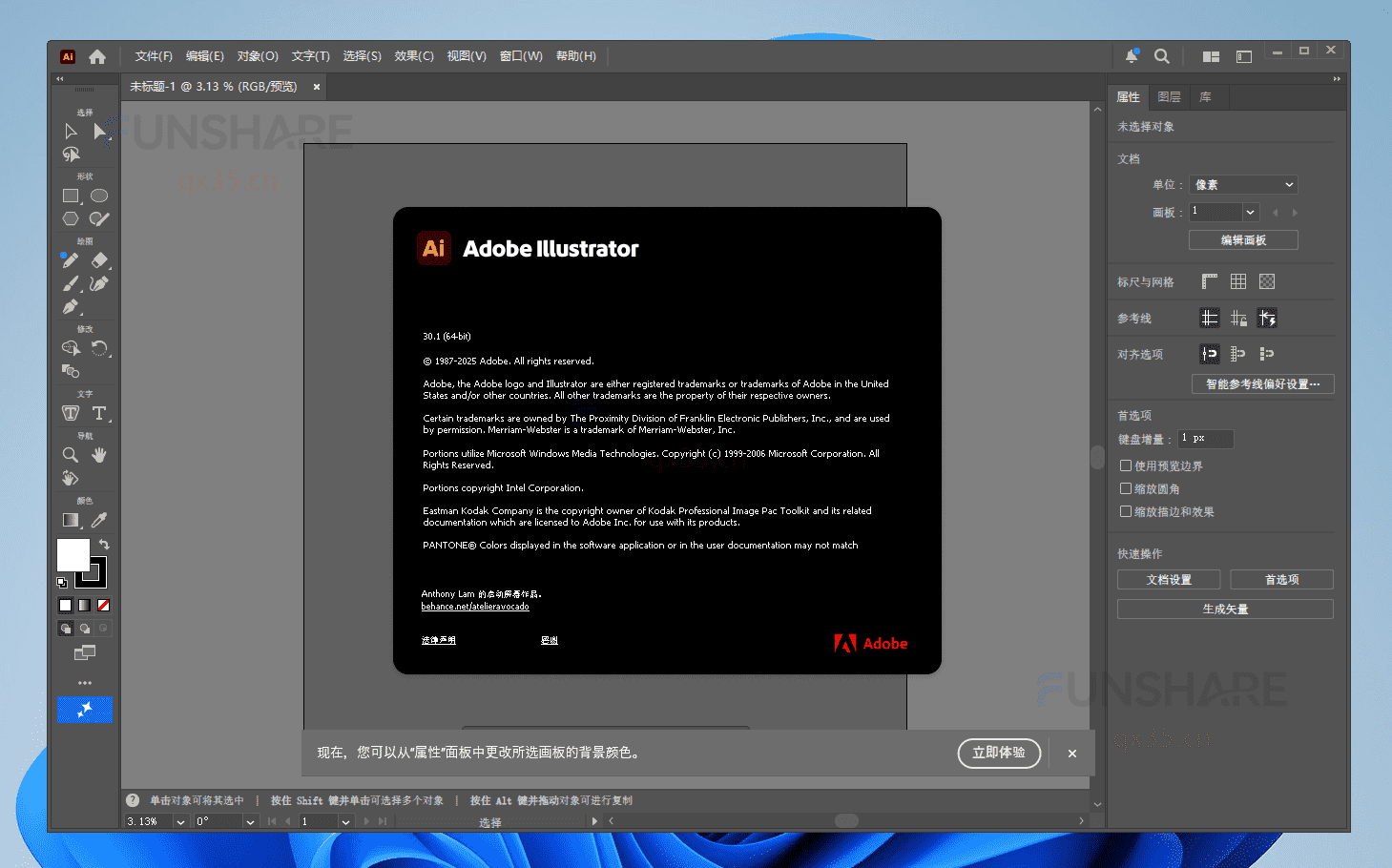
Task: Select the Zoom magnifier tool
Action: (71, 455)
